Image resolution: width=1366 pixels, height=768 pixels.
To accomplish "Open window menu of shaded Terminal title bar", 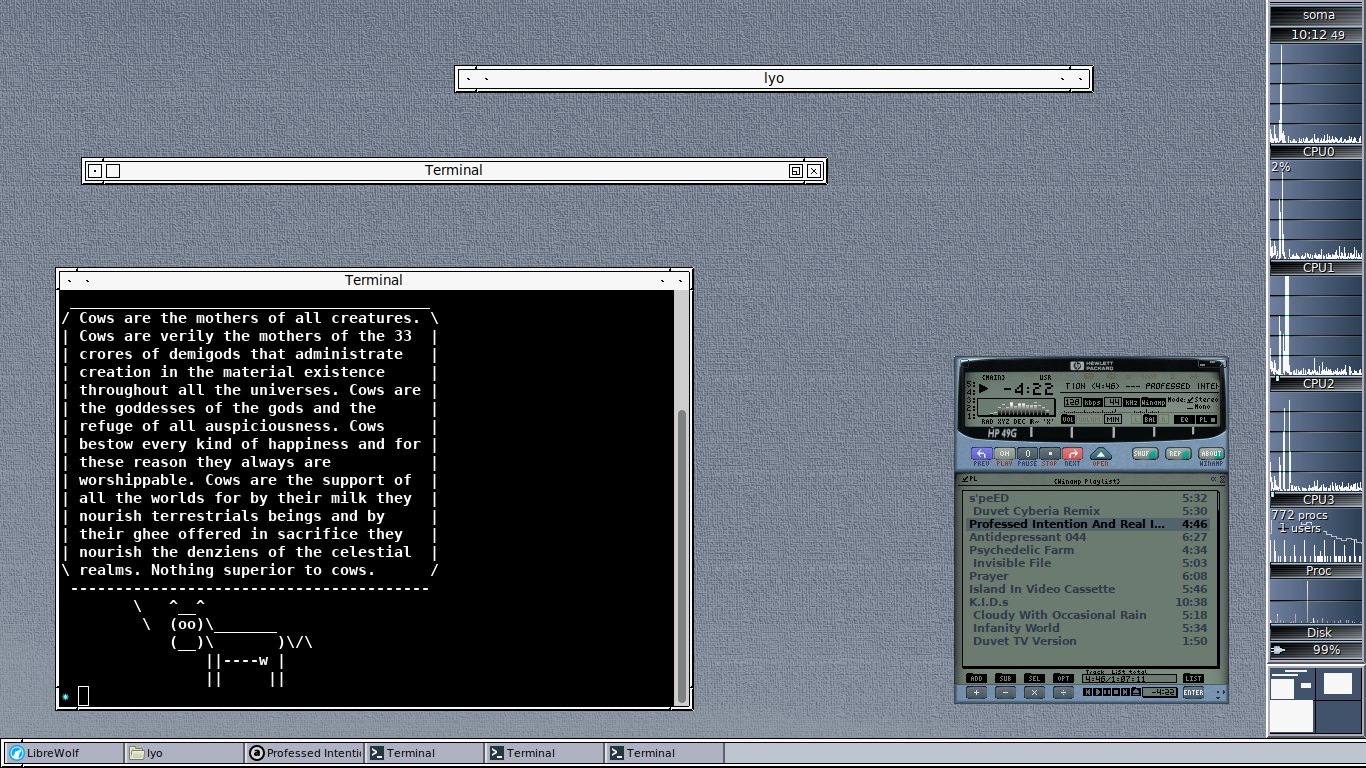I will pos(95,171).
